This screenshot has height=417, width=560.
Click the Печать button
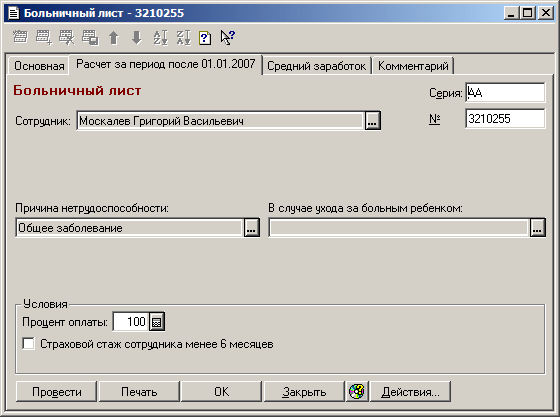tap(139, 392)
